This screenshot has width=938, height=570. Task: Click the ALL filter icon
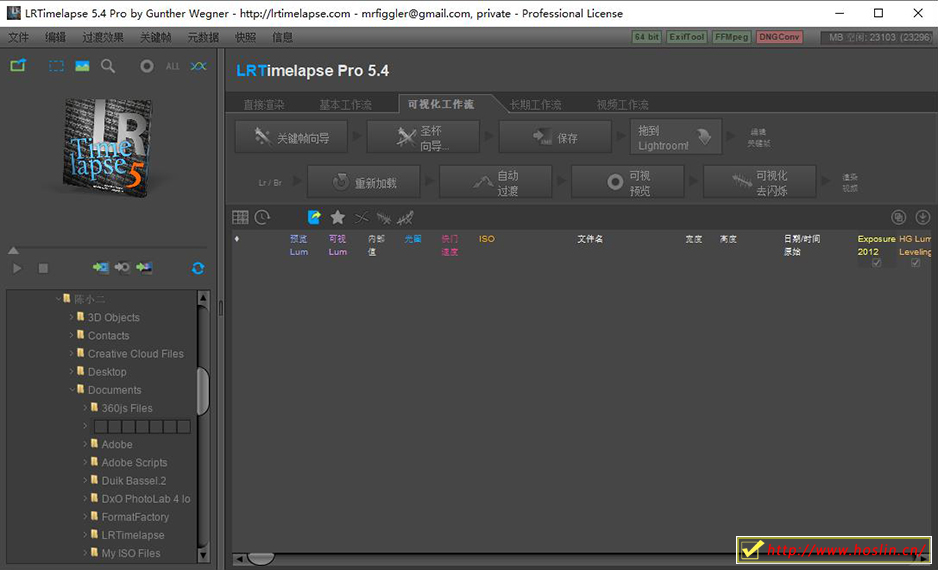tap(172, 66)
